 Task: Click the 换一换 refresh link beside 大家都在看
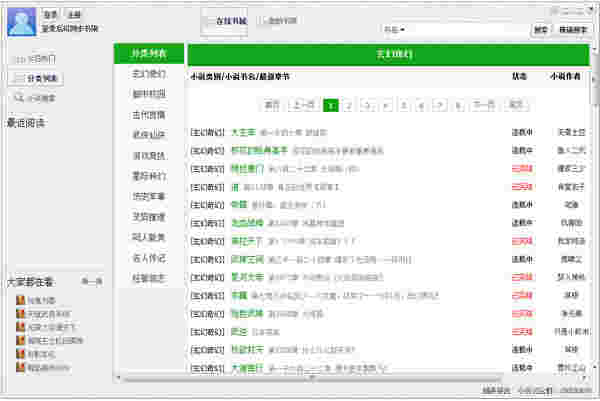tap(92, 282)
